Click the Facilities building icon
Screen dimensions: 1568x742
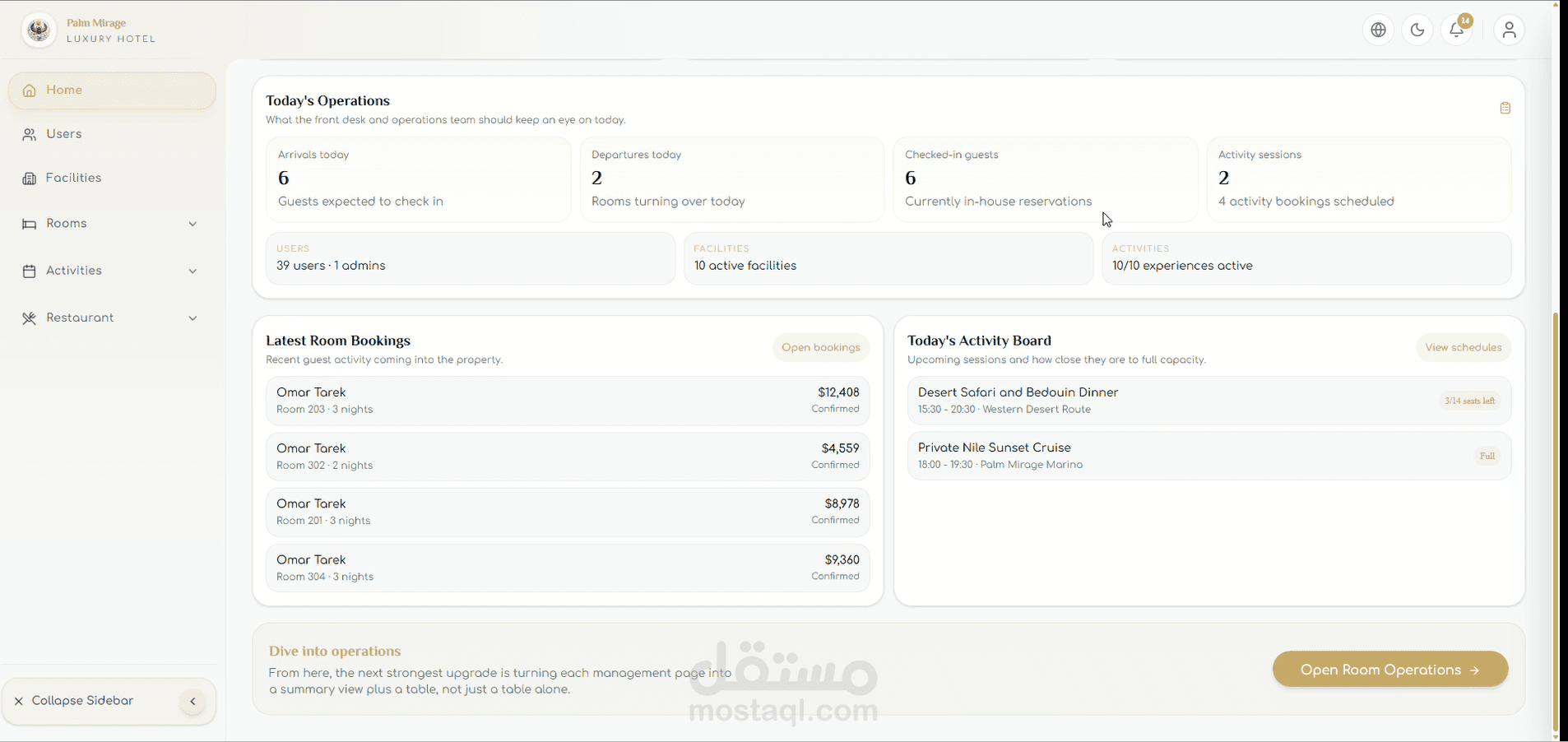click(x=30, y=179)
